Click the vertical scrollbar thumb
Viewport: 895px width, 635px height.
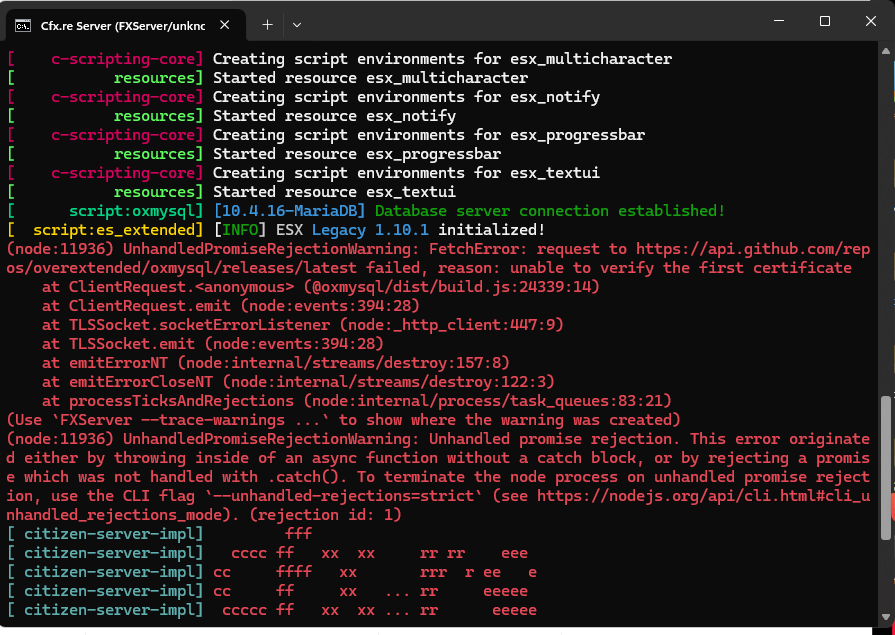[886, 467]
